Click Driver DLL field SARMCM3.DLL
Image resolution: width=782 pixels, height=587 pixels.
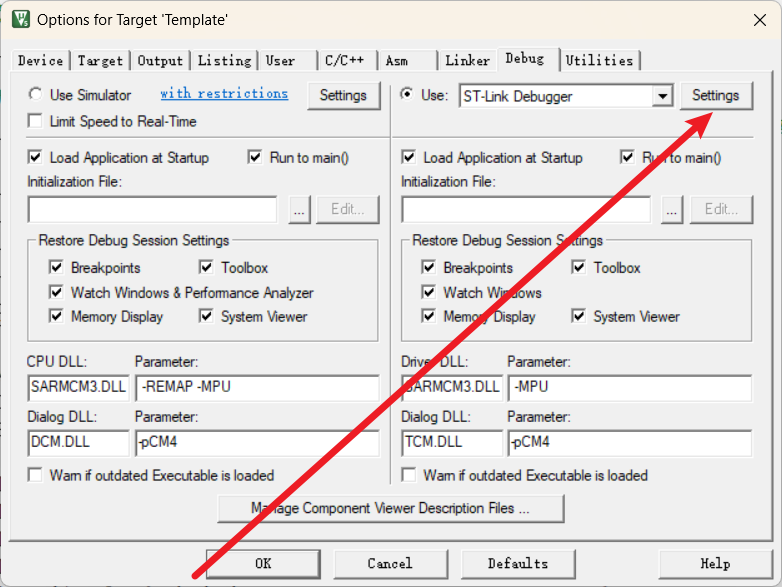[x=452, y=388]
